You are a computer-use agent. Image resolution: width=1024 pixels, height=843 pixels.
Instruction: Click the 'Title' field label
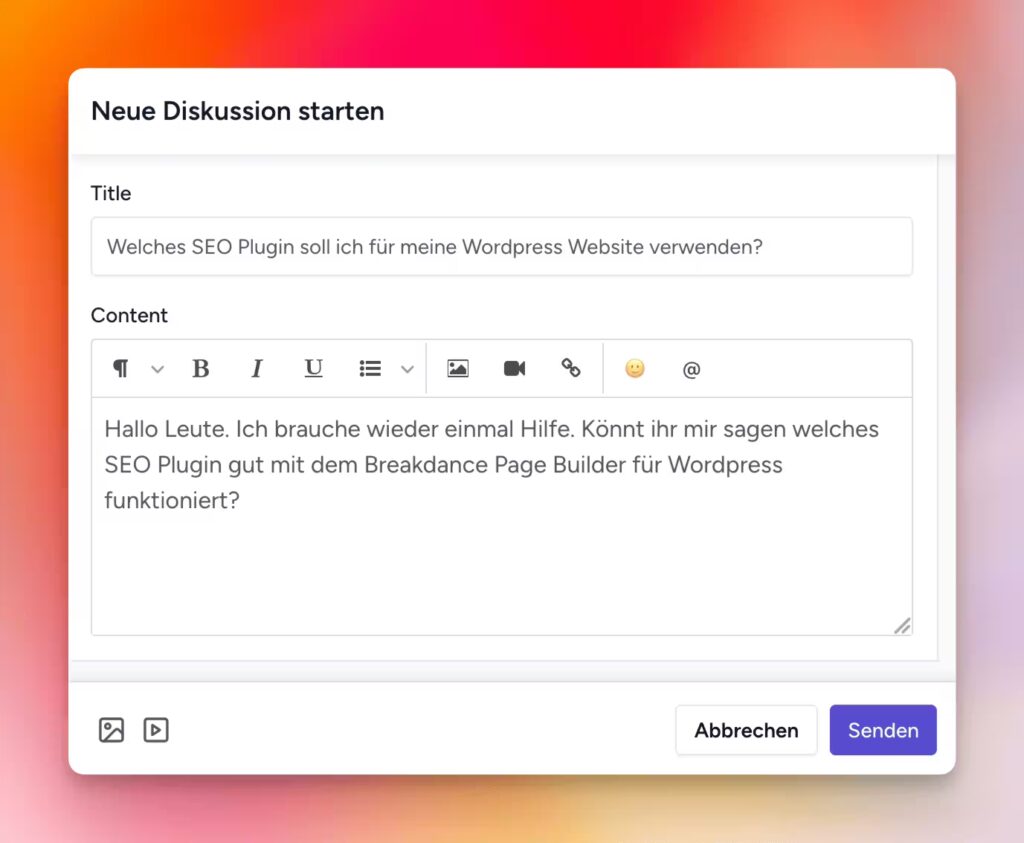pos(111,193)
